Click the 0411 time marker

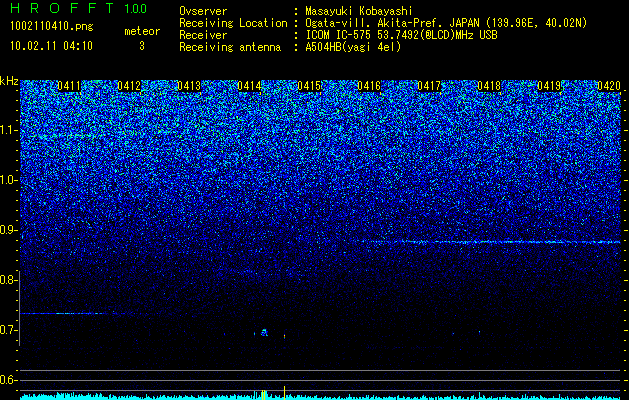pyautogui.click(x=69, y=86)
